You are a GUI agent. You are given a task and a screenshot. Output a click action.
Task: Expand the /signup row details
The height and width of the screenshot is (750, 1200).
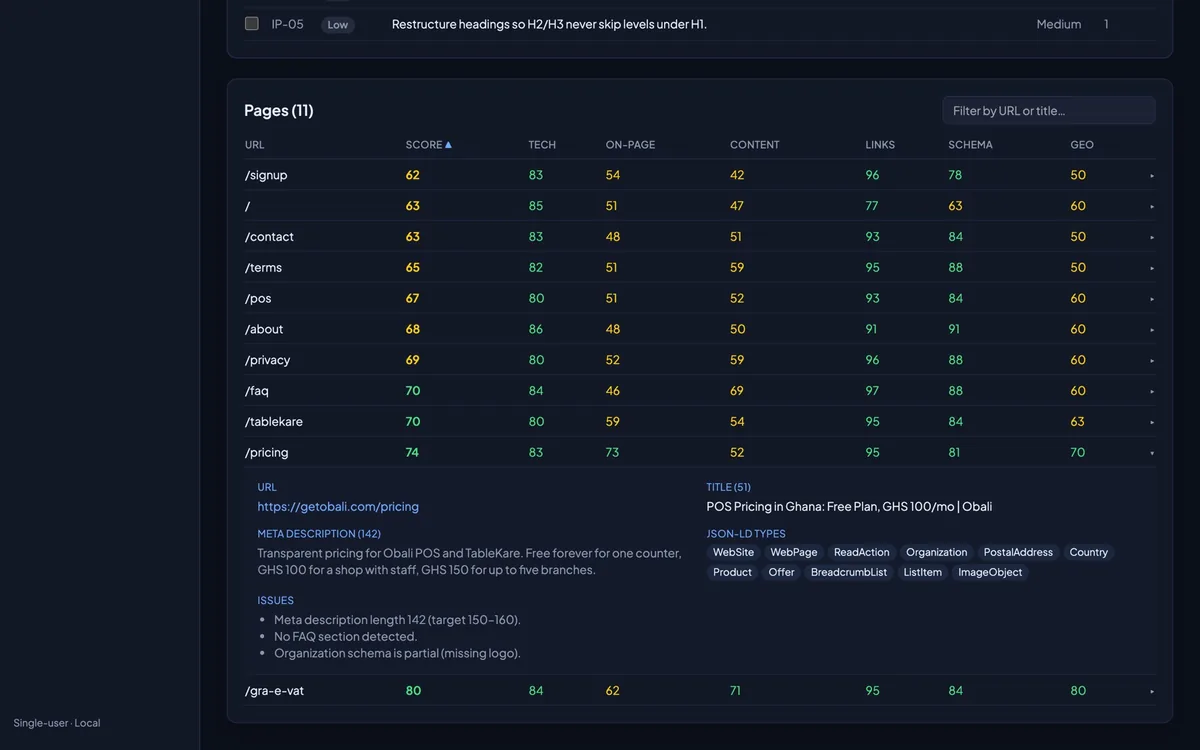(1152, 175)
